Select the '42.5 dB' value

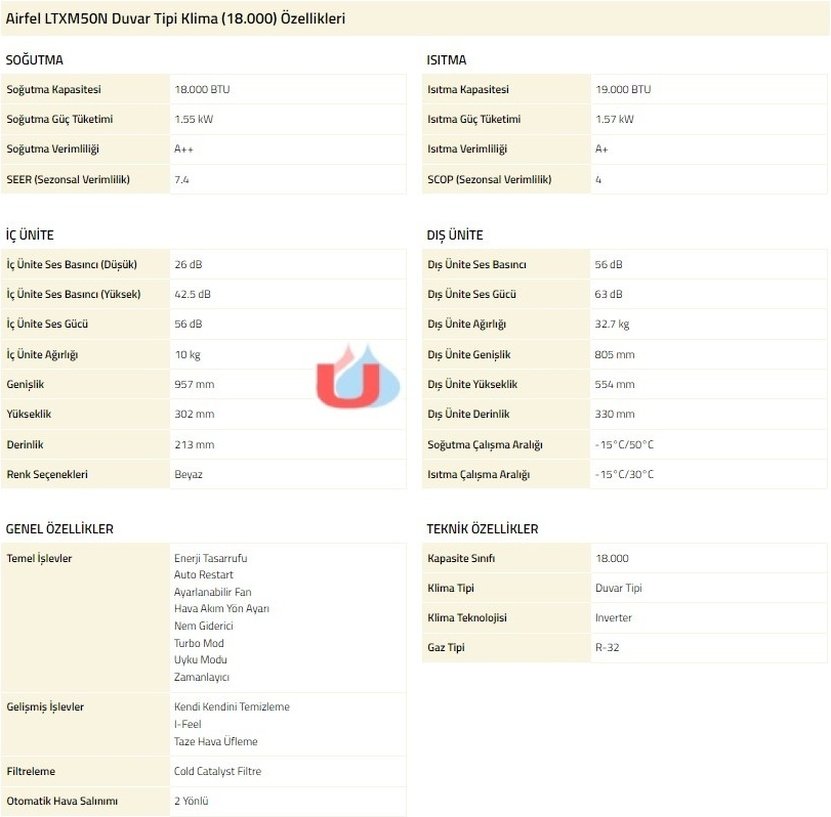[192, 294]
